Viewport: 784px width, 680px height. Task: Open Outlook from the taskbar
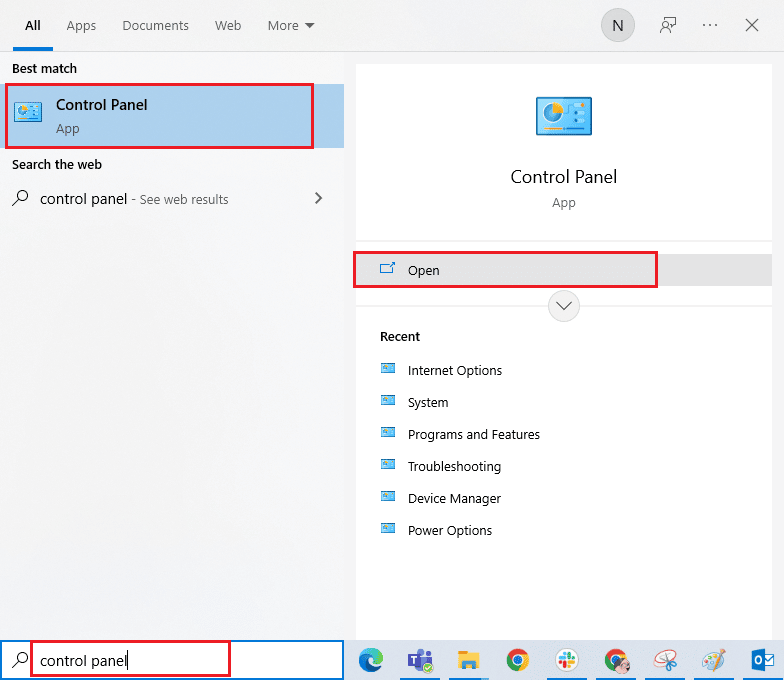click(762, 660)
